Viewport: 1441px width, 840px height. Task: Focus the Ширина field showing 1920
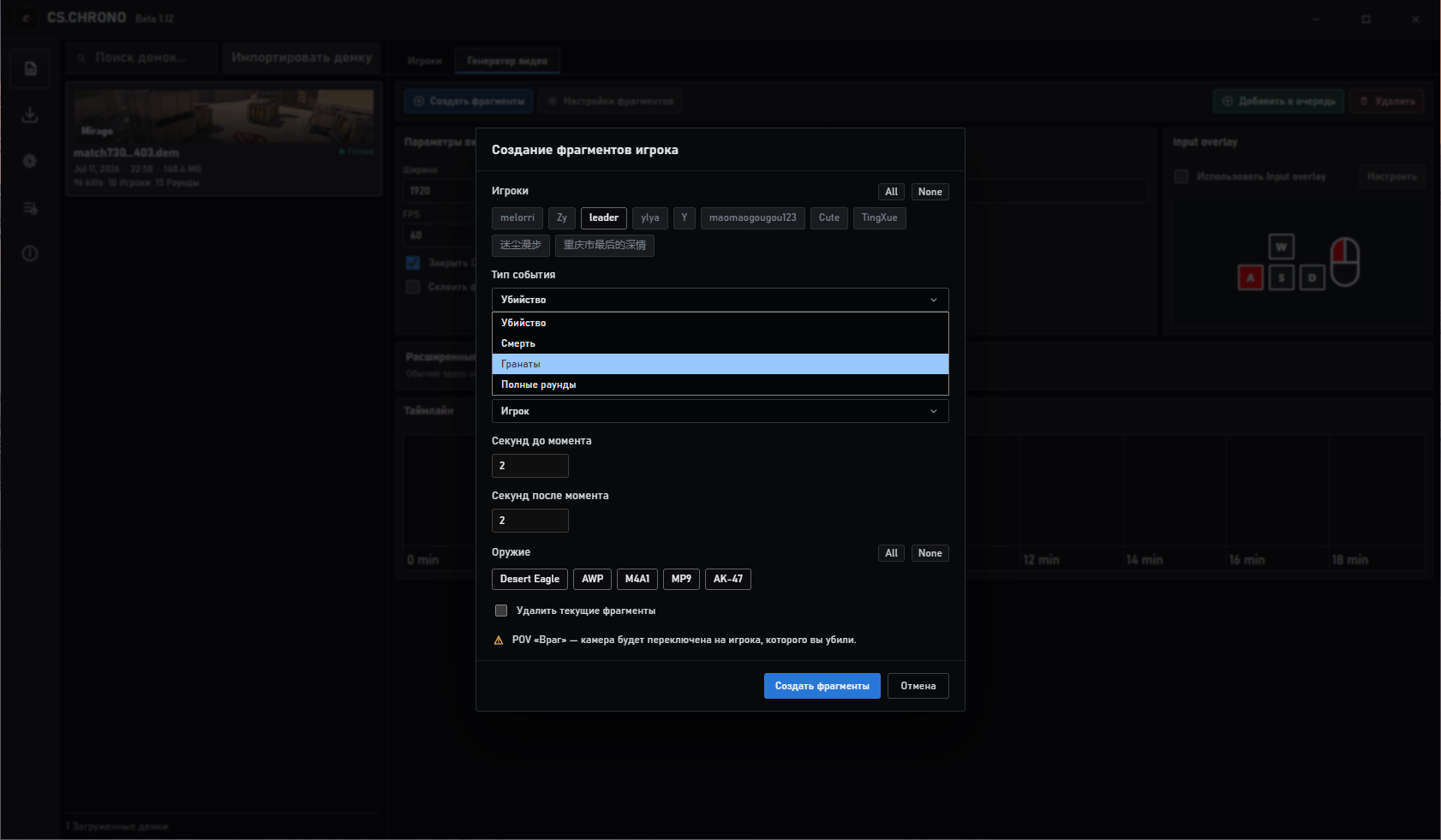[x=439, y=191]
